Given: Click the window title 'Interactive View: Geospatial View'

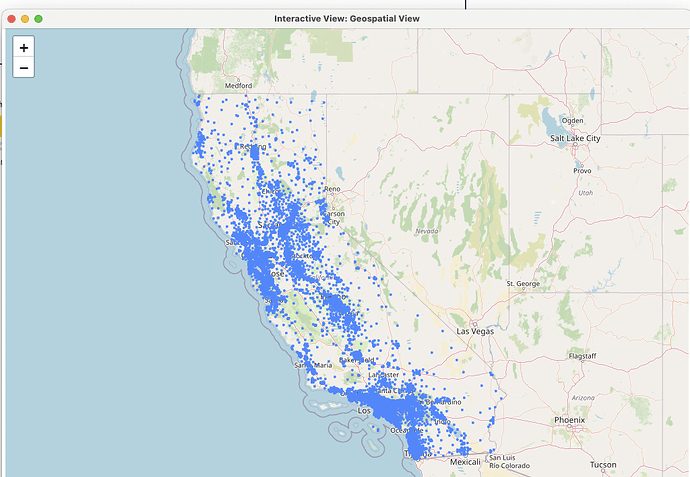Looking at the screenshot, I should 346,18.
